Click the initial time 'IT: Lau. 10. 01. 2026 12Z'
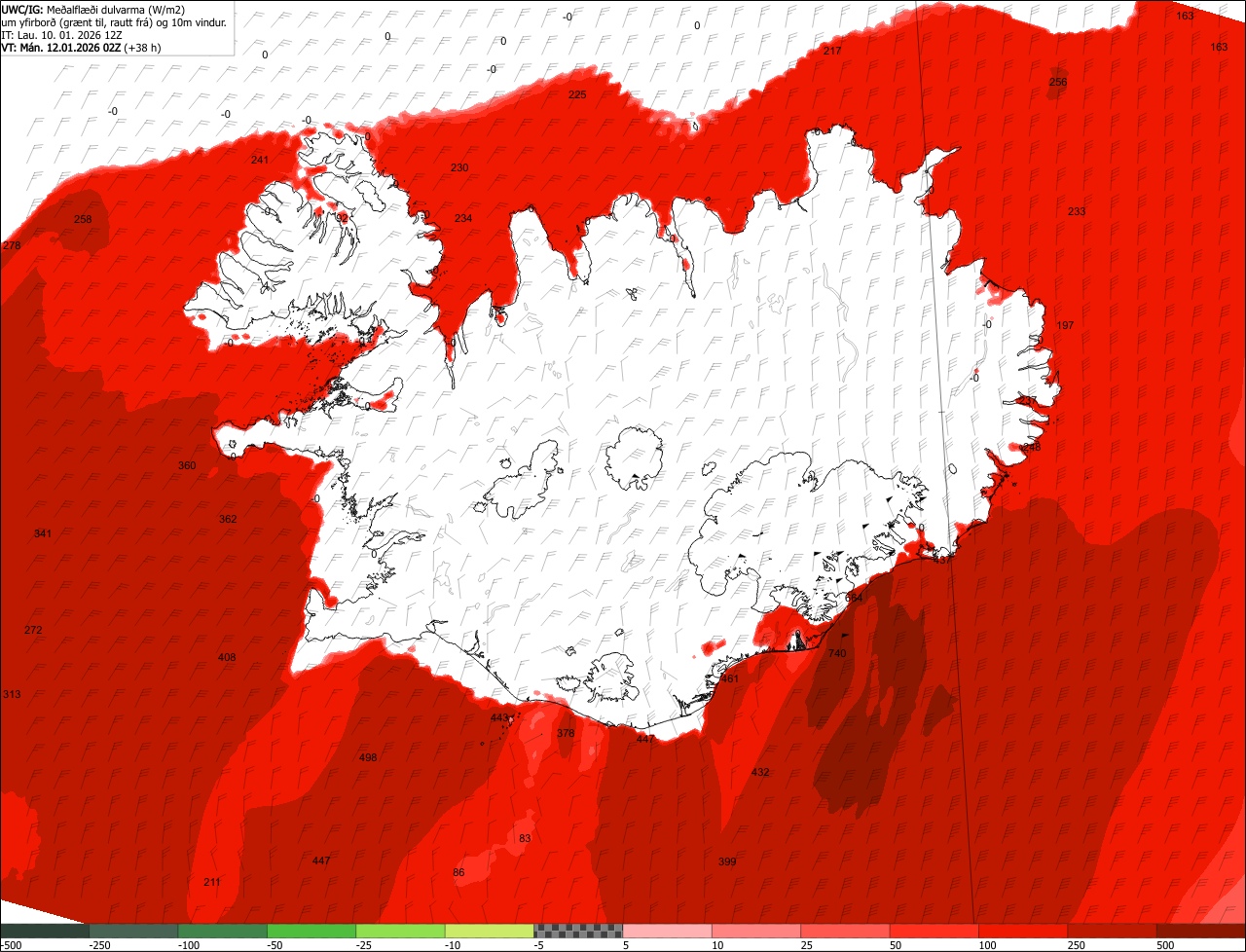Screen dimensions: 1246x952 click(62, 35)
